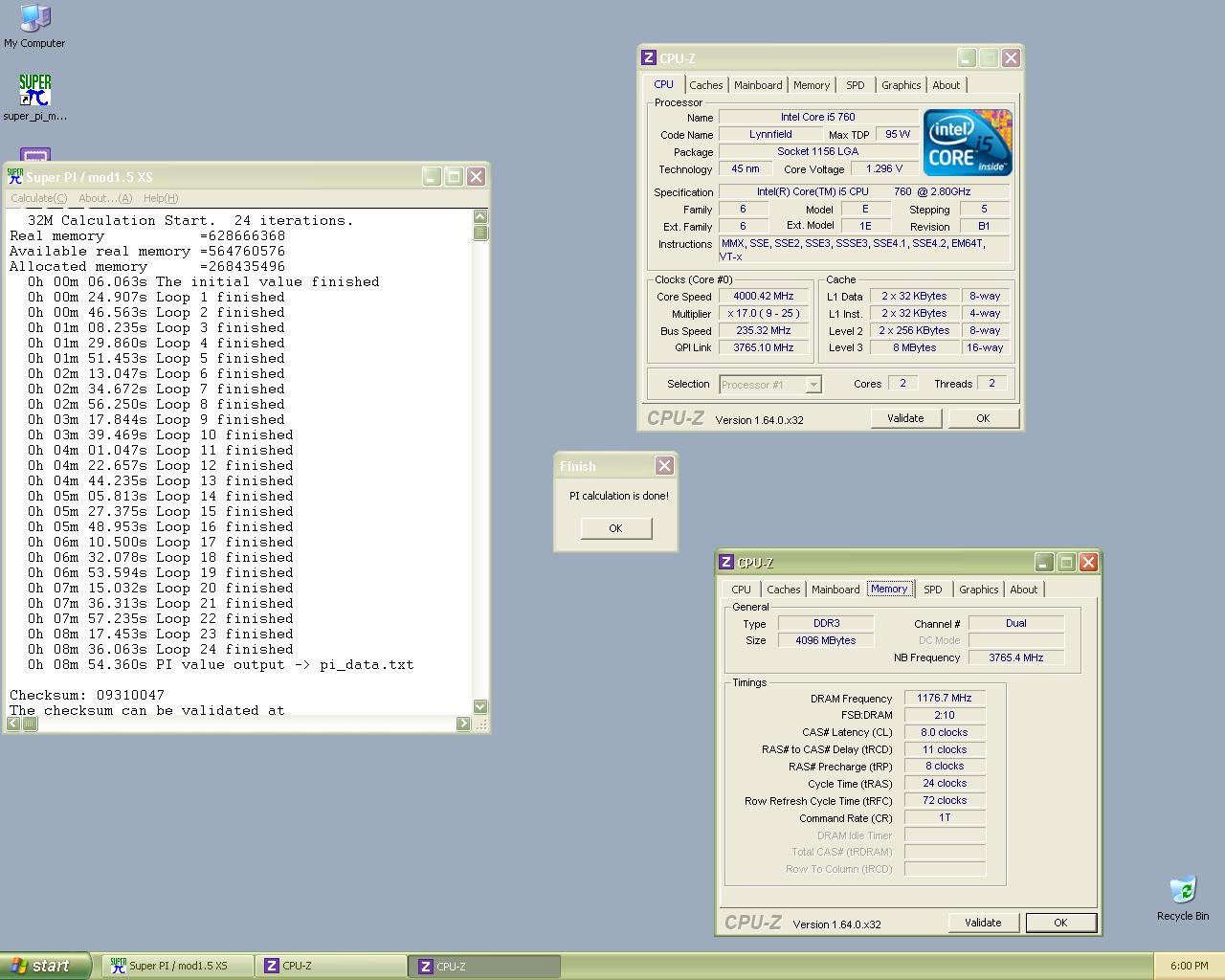Activate the first CPU-Z taskbar button
The height and width of the screenshot is (980, 1225).
(332, 966)
